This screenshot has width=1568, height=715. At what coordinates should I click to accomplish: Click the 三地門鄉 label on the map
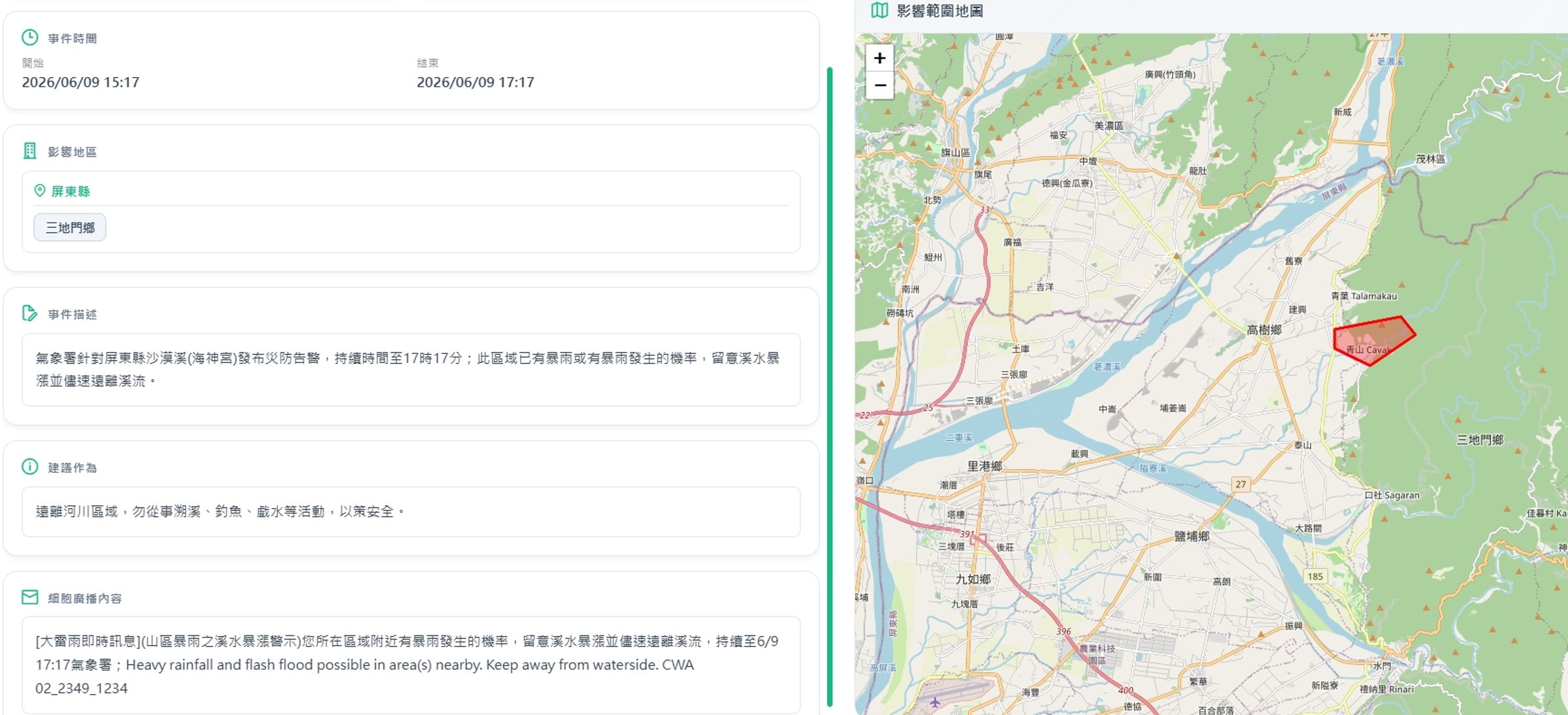pos(1480,440)
